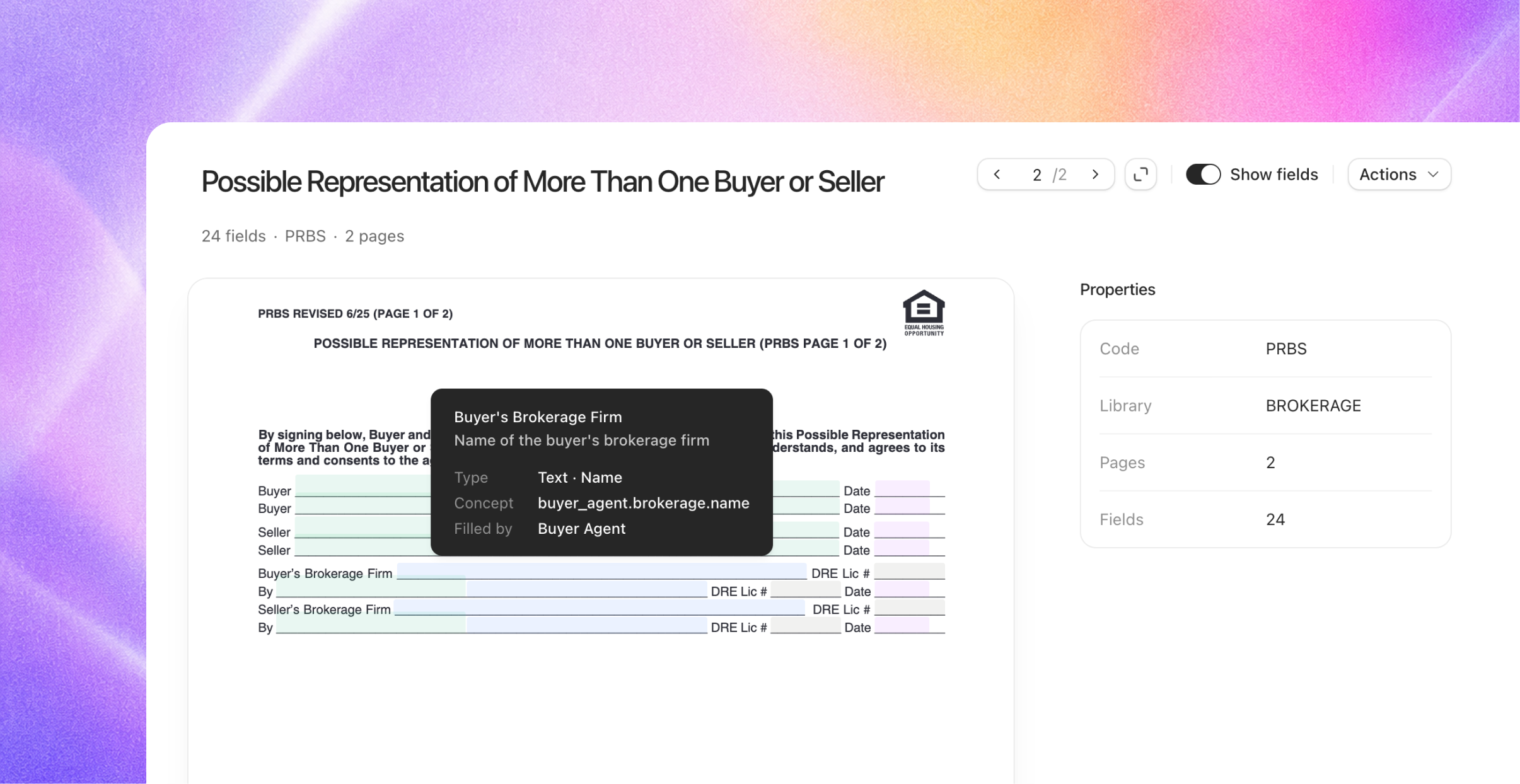Click 'Text · Name' type value in tooltip
Viewport: 1520px width, 784px height.
[x=579, y=477]
